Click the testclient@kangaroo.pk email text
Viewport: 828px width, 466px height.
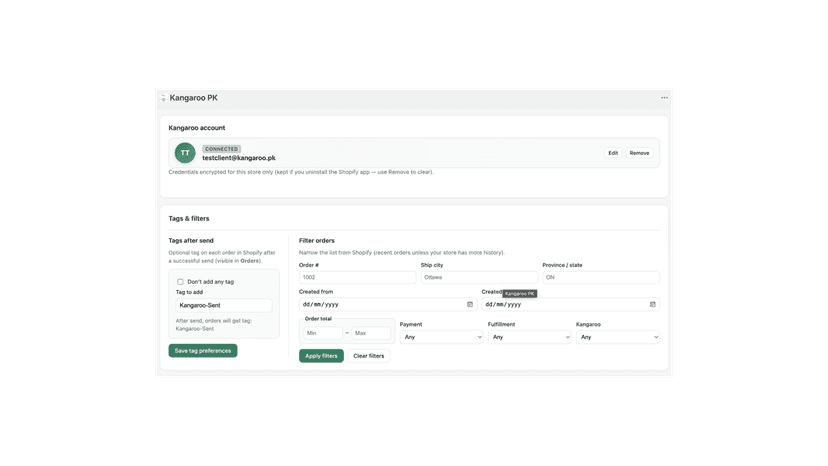pyautogui.click(x=239, y=158)
